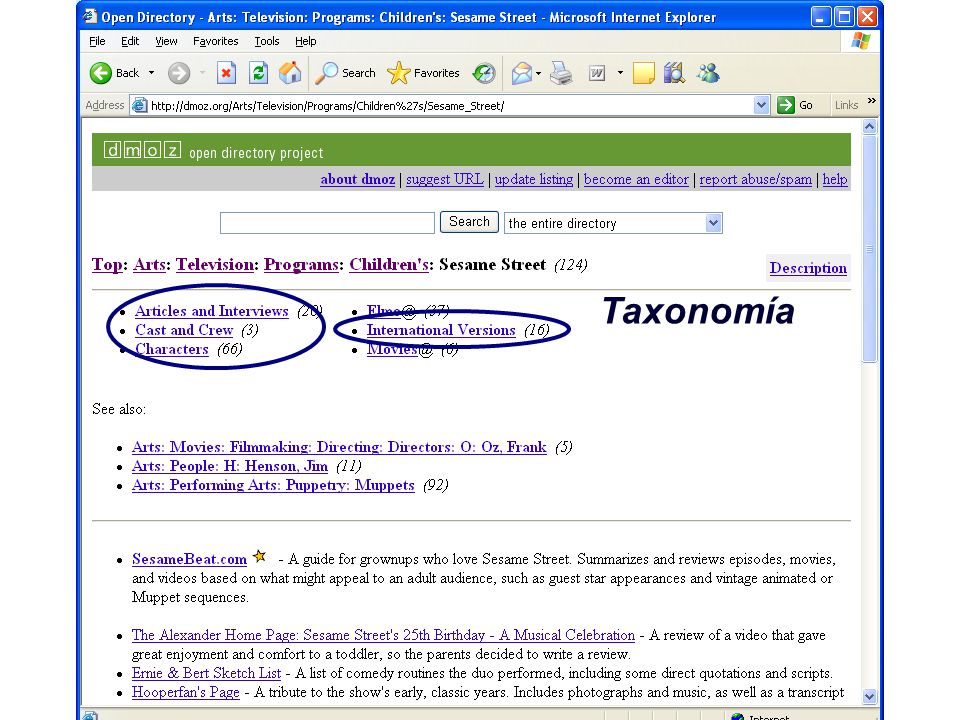Open the Research book icon

click(x=675, y=73)
